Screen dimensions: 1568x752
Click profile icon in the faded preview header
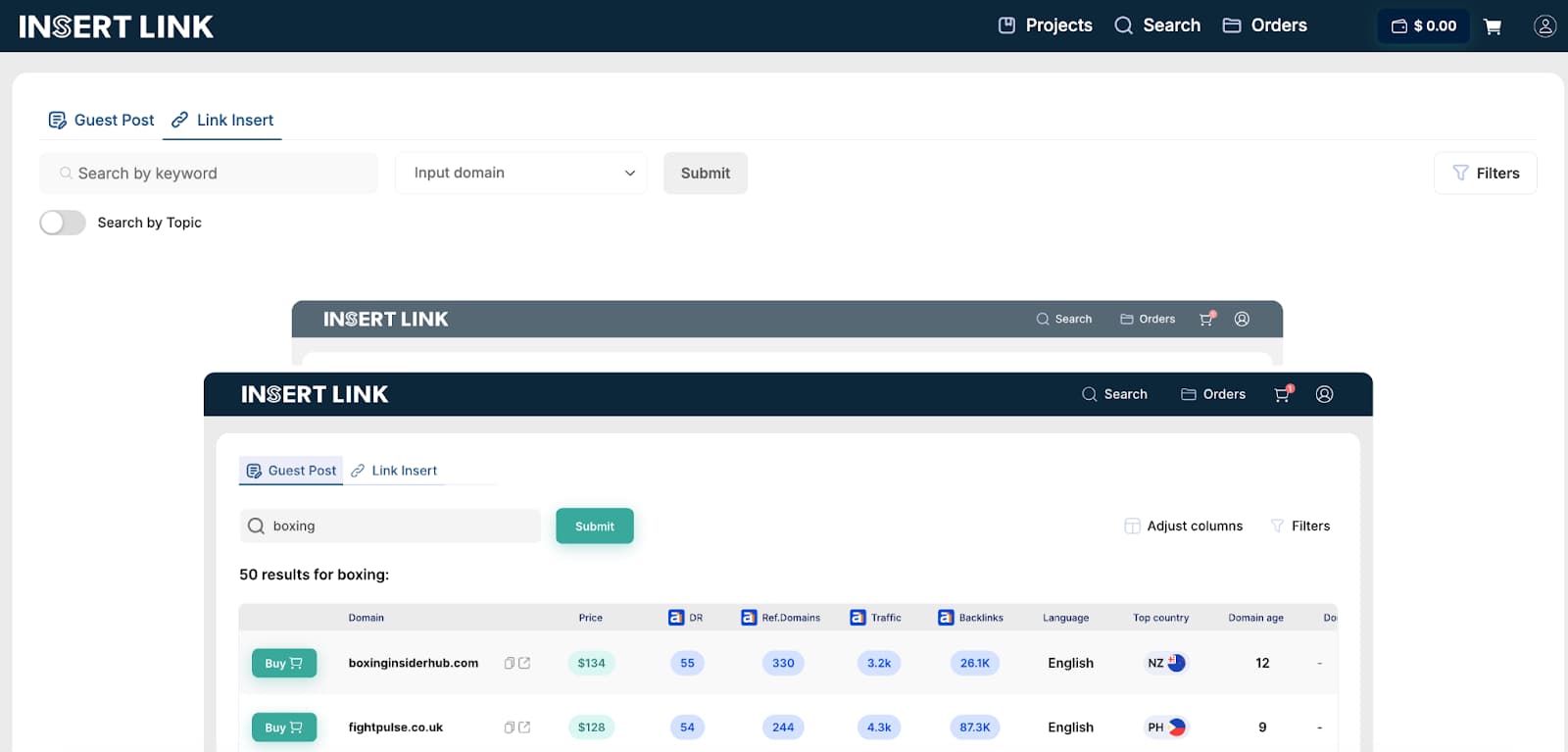tap(1242, 319)
